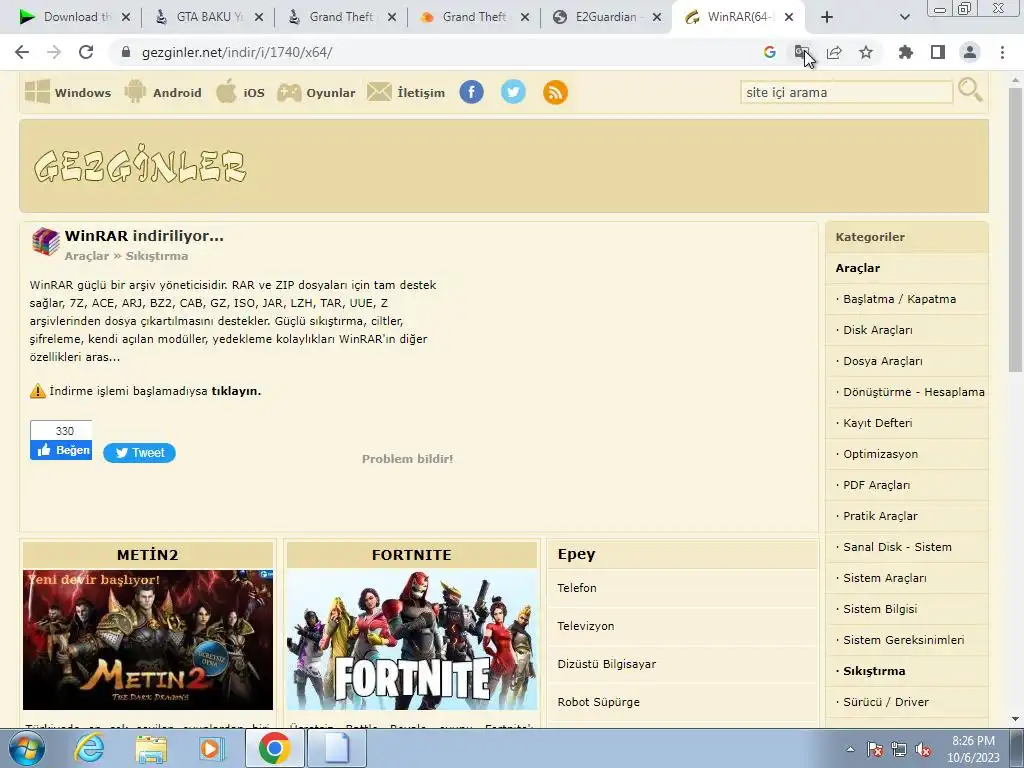The height and width of the screenshot is (768, 1024).
Task: Toggle the browser side panel
Action: (x=938, y=52)
